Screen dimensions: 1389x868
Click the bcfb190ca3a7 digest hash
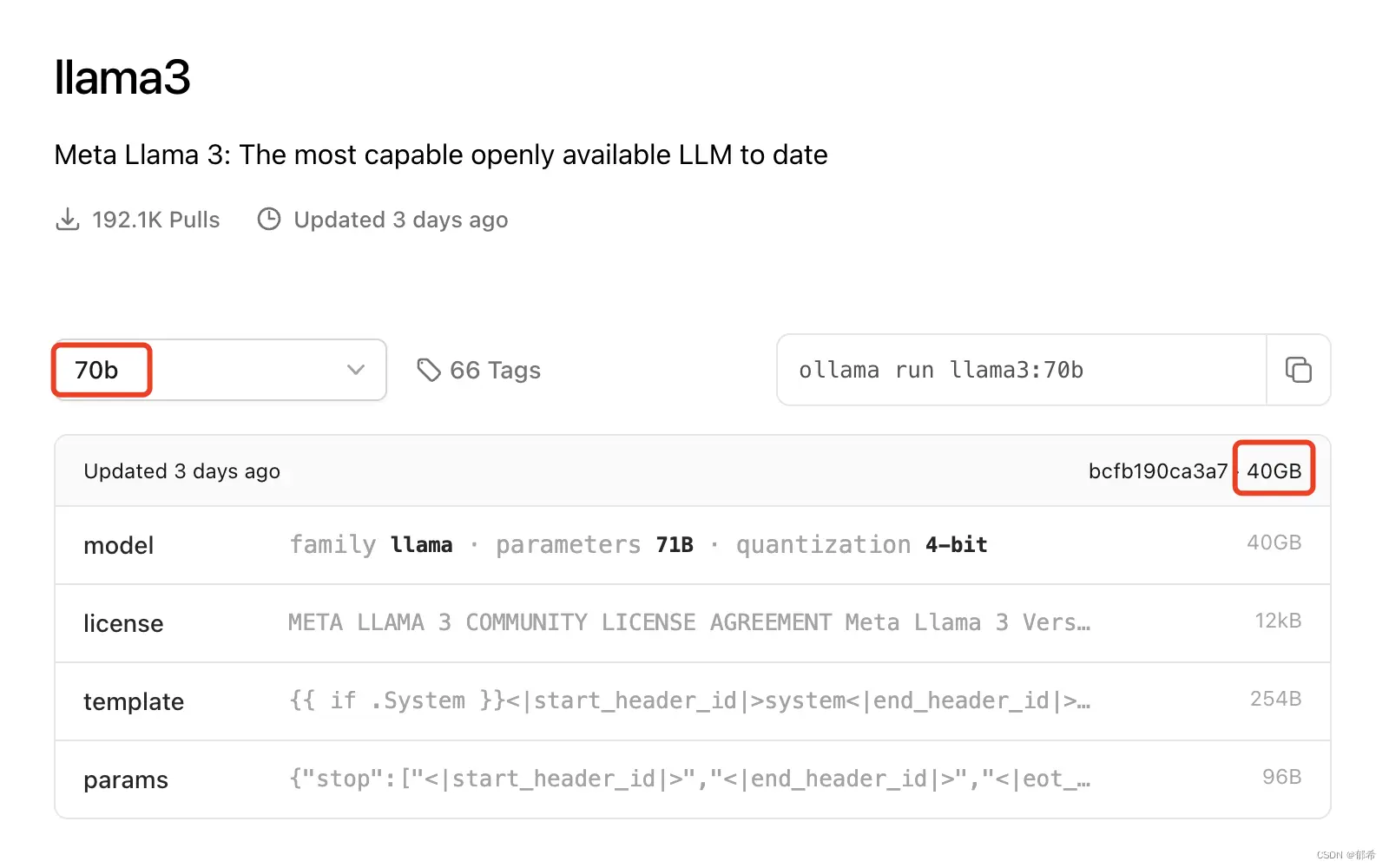pyautogui.click(x=1158, y=471)
